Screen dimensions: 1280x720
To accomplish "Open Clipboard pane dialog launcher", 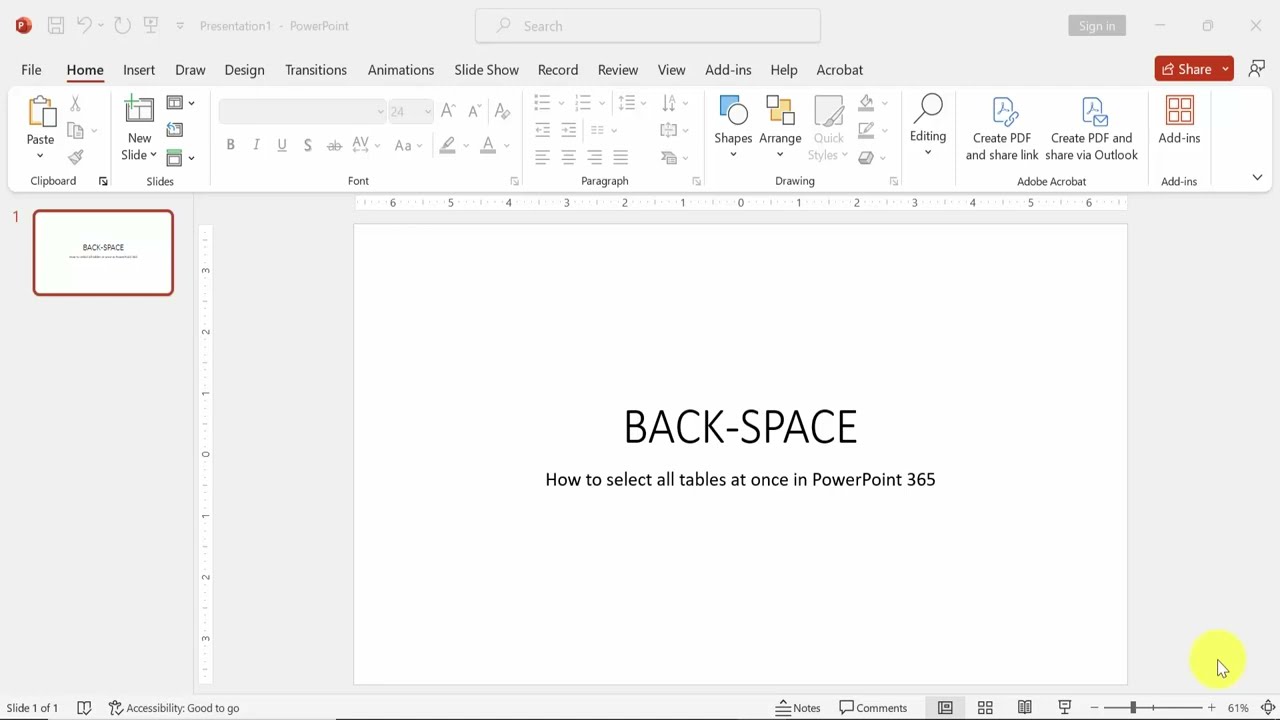I will pyautogui.click(x=103, y=181).
